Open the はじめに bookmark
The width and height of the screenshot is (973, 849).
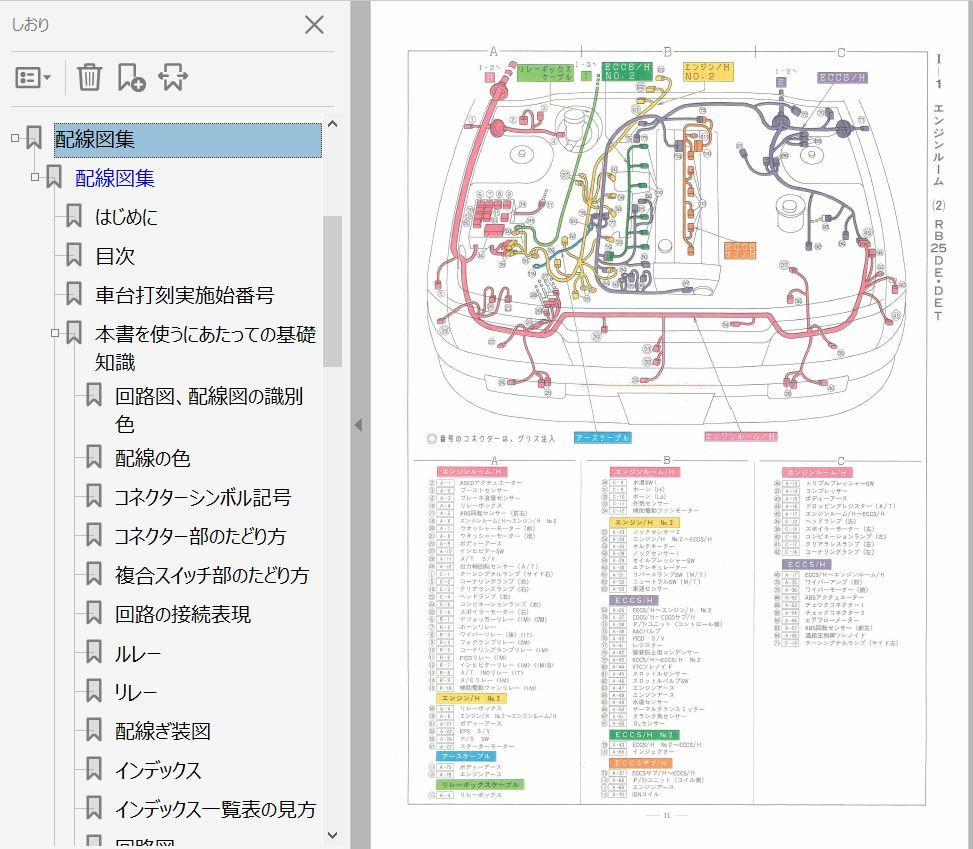pos(126,217)
